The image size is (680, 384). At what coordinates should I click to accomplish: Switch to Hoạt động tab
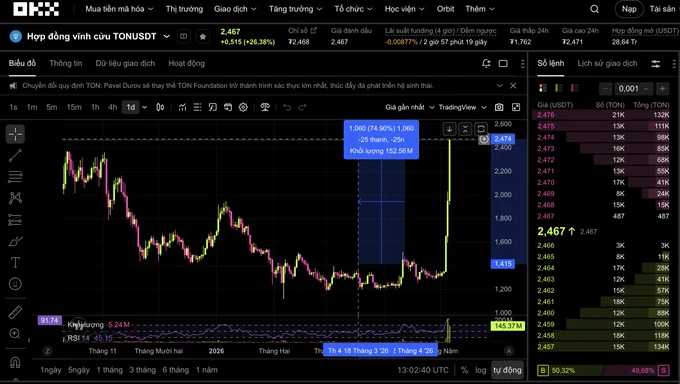coord(186,63)
